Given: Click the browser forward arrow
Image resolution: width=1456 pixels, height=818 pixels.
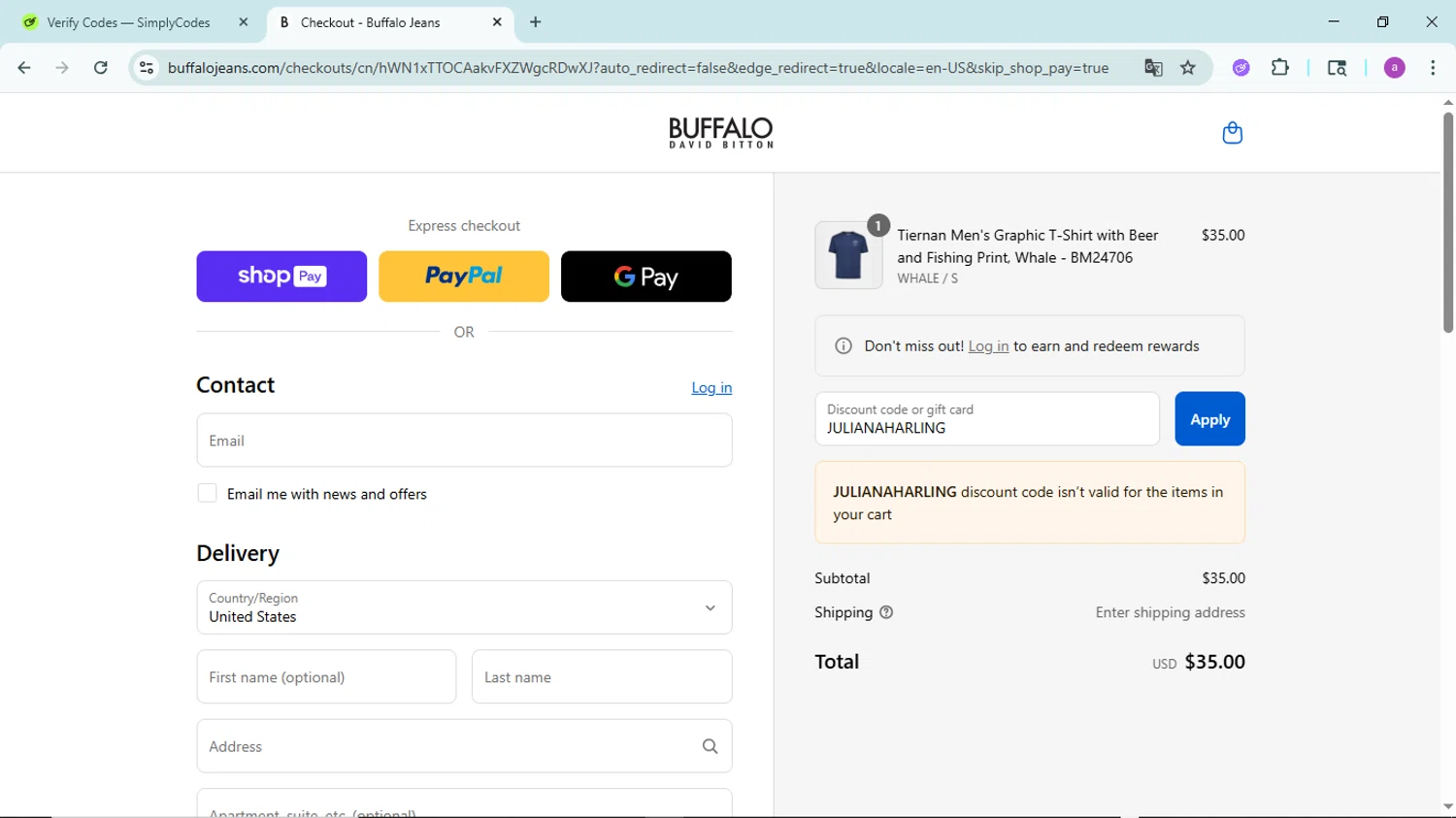Looking at the screenshot, I should [x=62, y=68].
